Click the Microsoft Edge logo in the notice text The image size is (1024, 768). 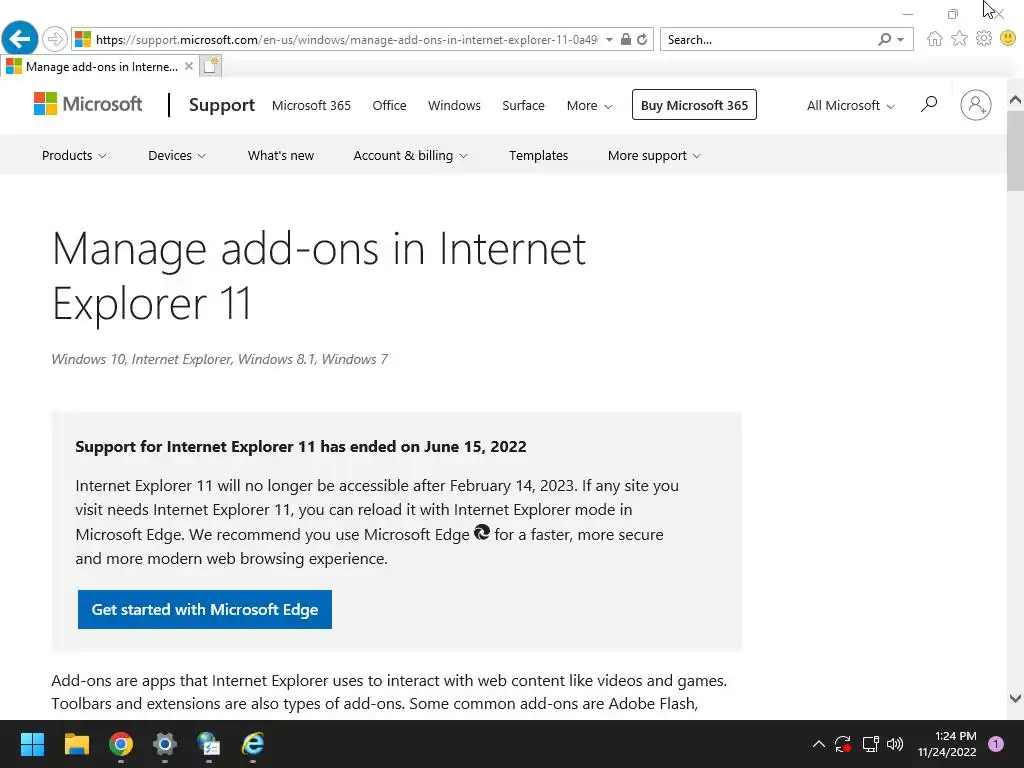tap(482, 532)
